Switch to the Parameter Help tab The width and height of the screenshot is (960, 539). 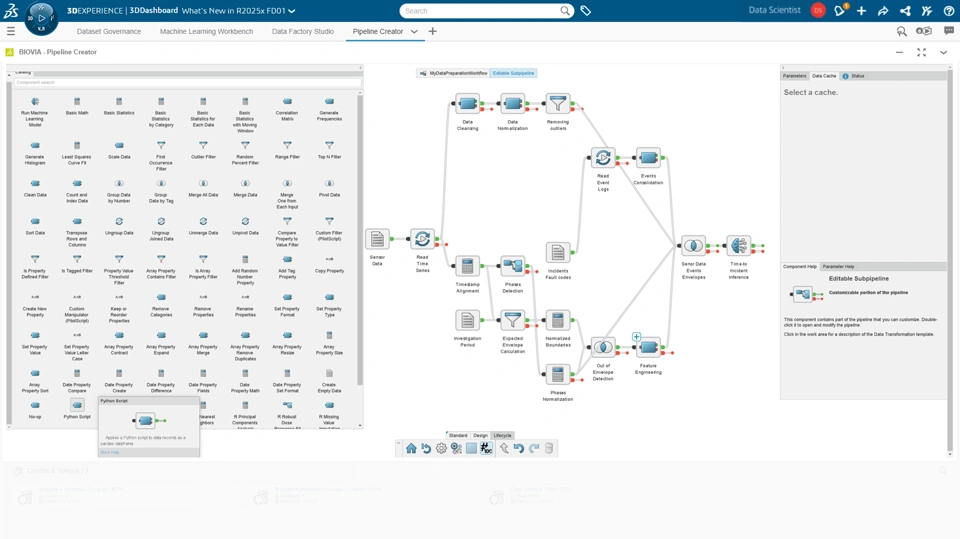[x=838, y=266]
